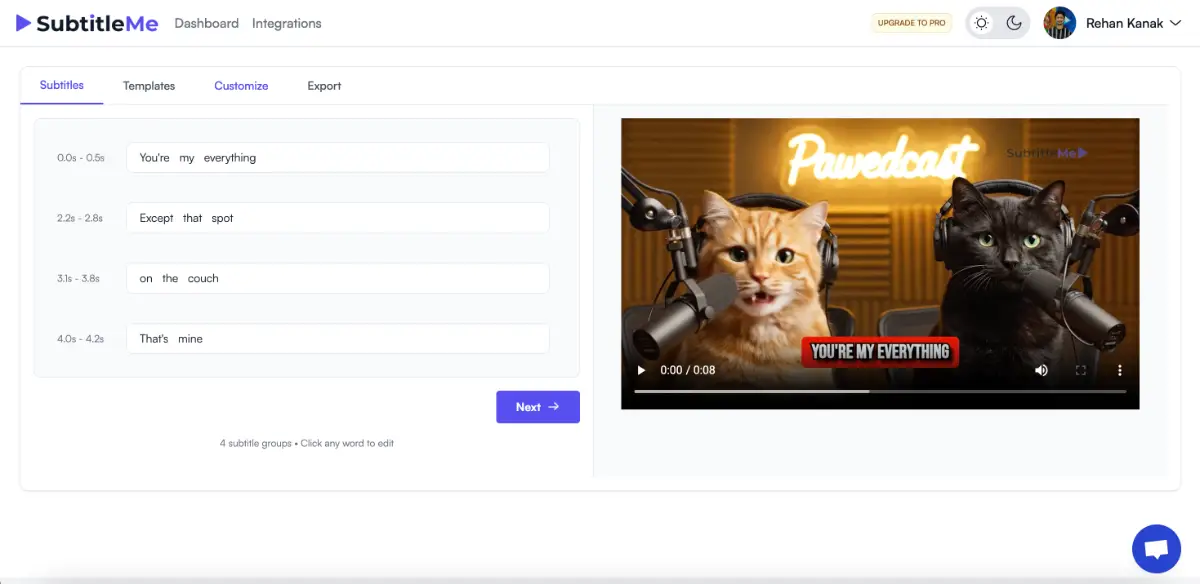This screenshot has width=1200, height=584.
Task: Switch to the Templates tab
Action: pyautogui.click(x=149, y=86)
